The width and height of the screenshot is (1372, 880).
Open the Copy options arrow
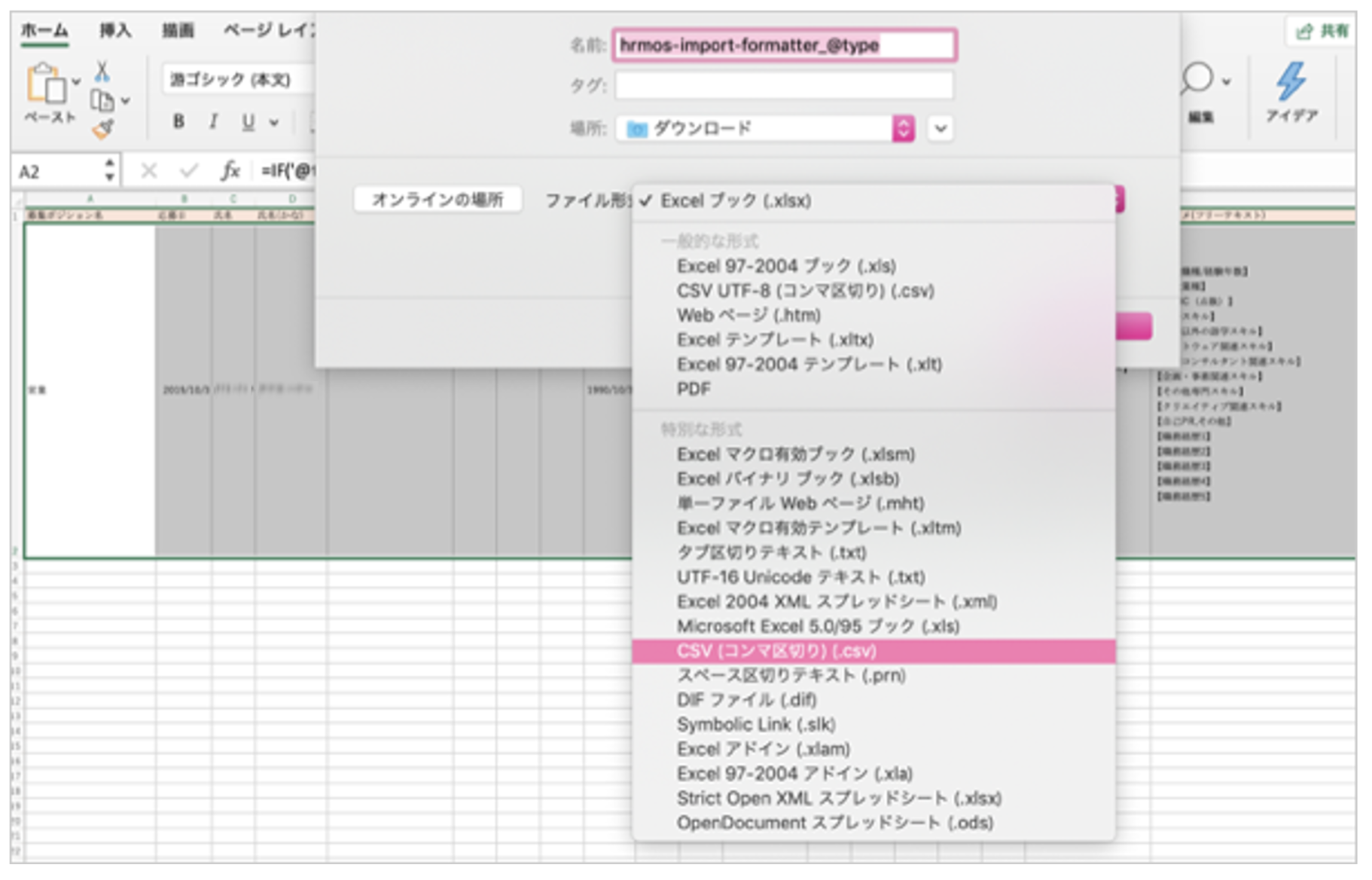click(125, 100)
